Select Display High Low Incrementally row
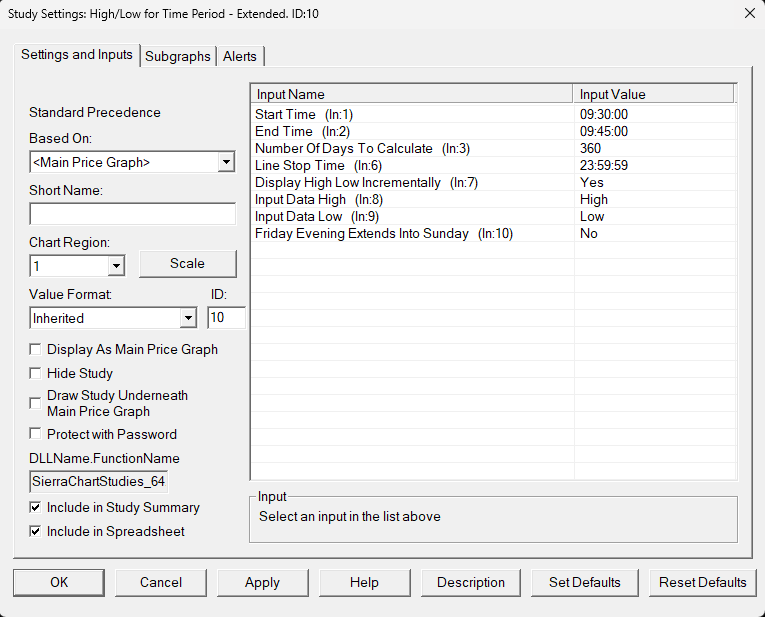765x617 pixels. (493, 183)
